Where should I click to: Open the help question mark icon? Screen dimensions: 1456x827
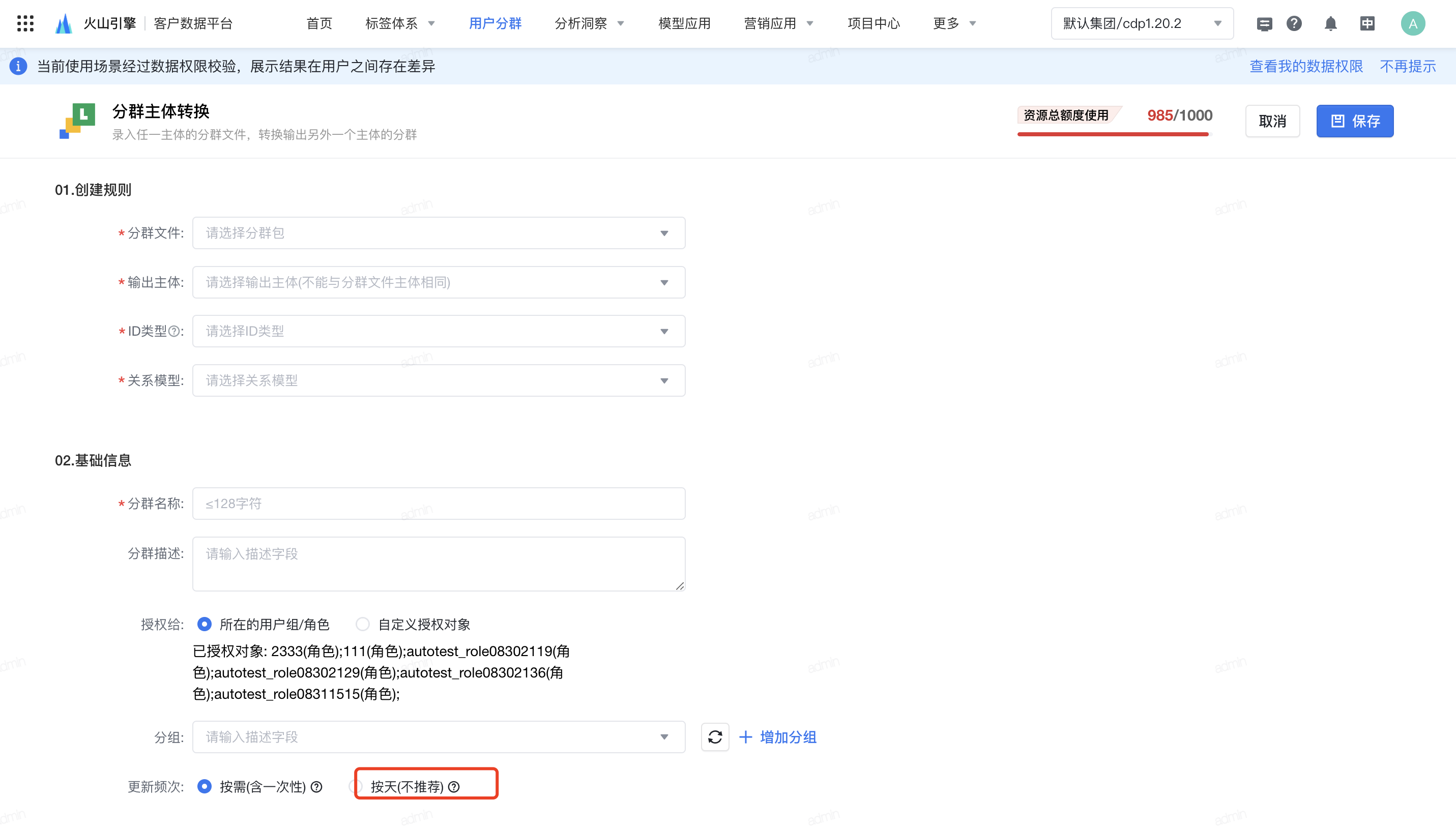pos(1294,23)
